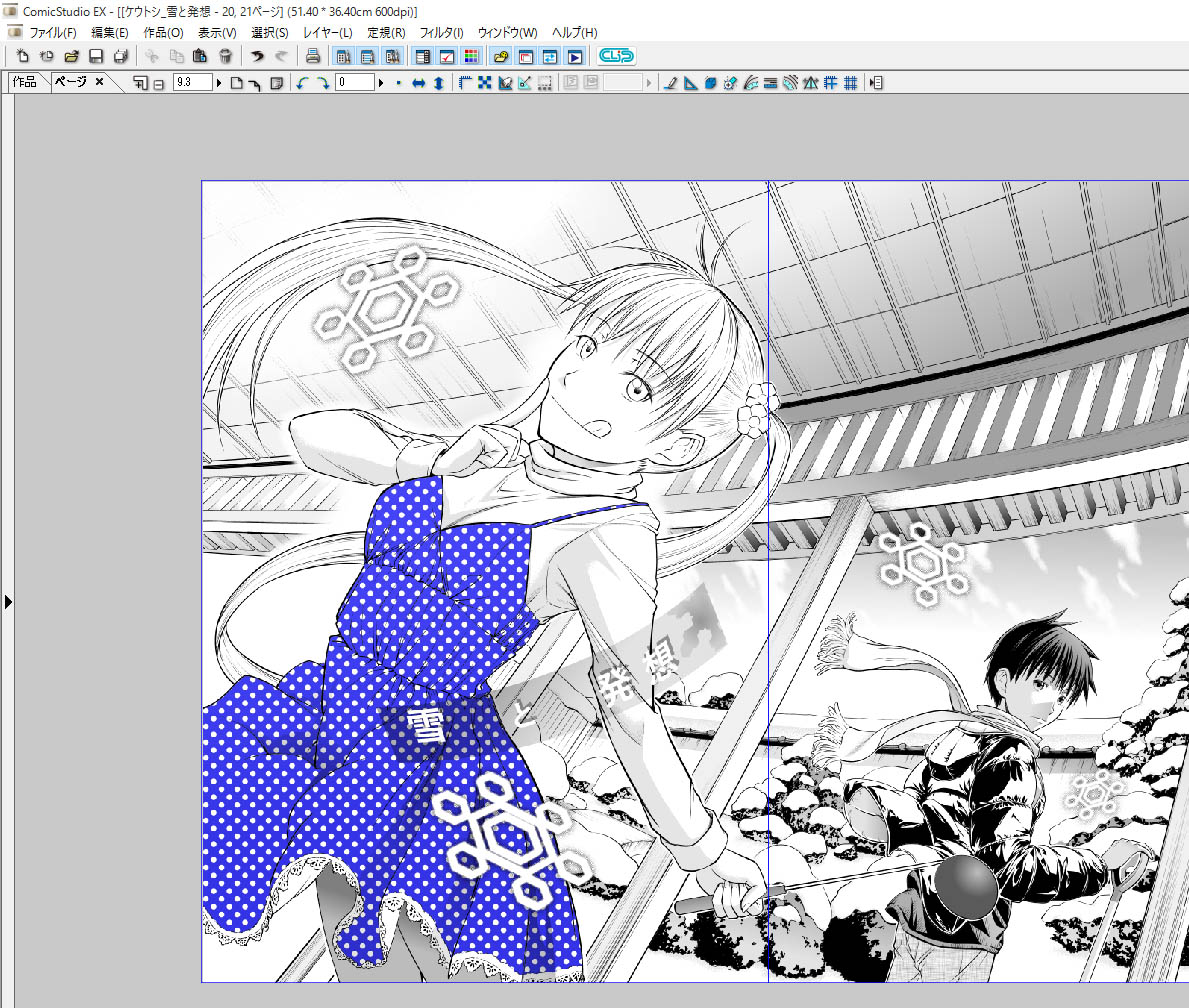Open the rotation angle dropdown arrow

[381, 83]
